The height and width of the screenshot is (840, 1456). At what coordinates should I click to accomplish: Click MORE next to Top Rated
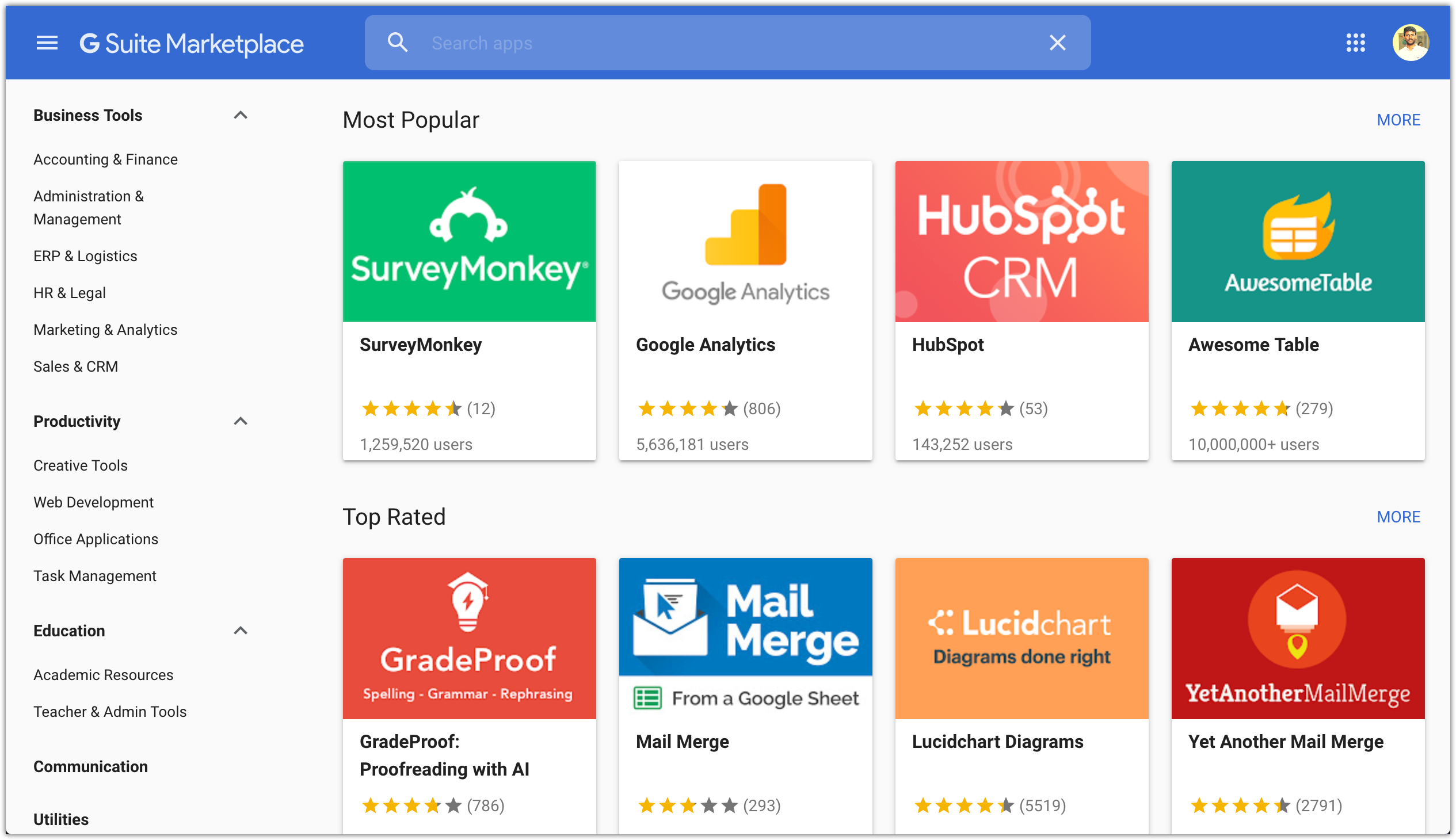click(x=1398, y=517)
